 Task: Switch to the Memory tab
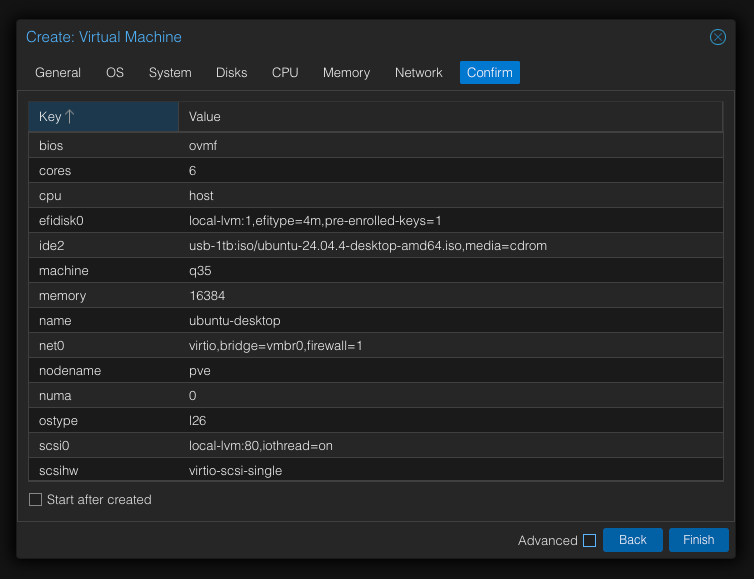click(346, 73)
